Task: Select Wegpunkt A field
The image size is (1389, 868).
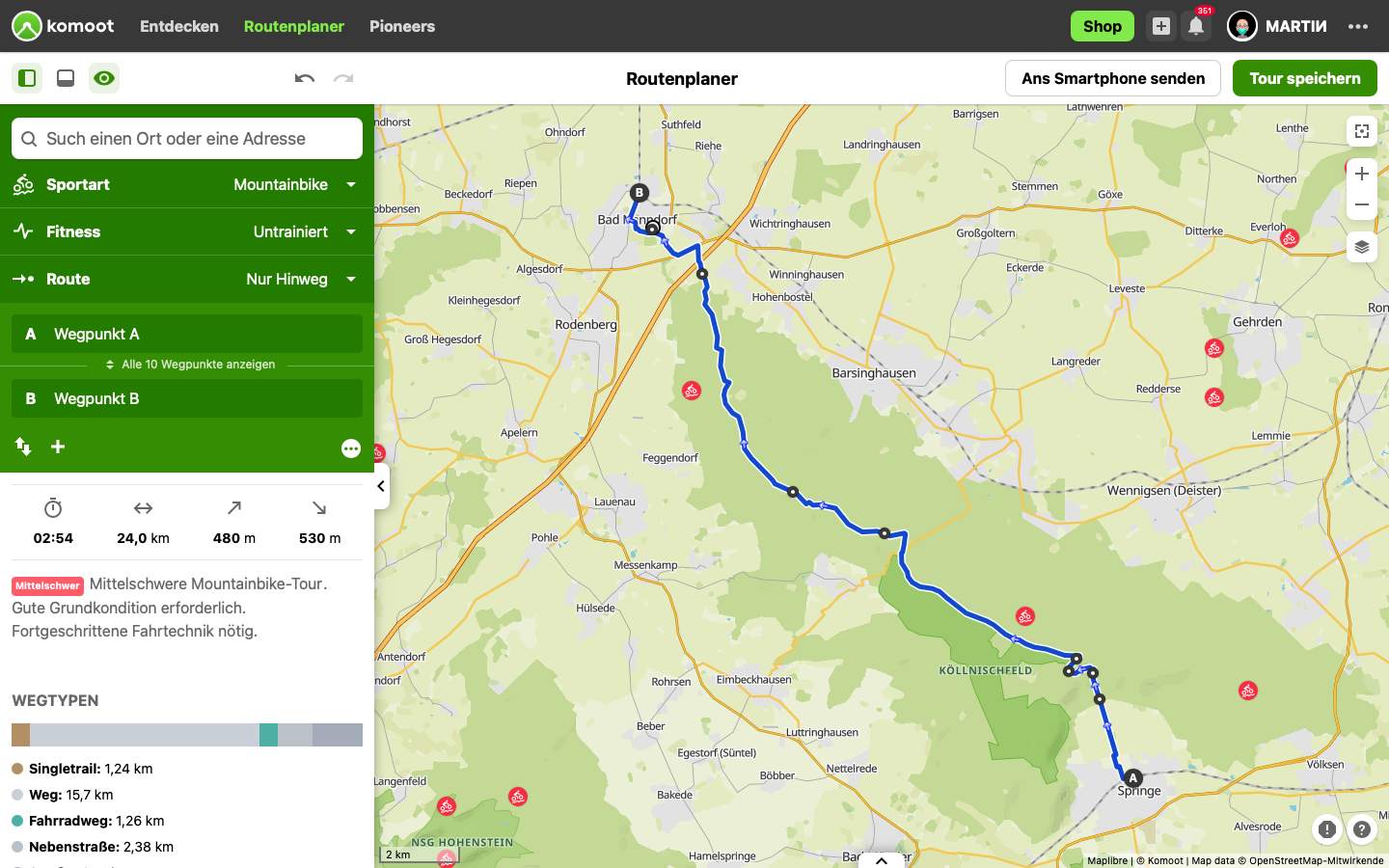Action: [187, 334]
